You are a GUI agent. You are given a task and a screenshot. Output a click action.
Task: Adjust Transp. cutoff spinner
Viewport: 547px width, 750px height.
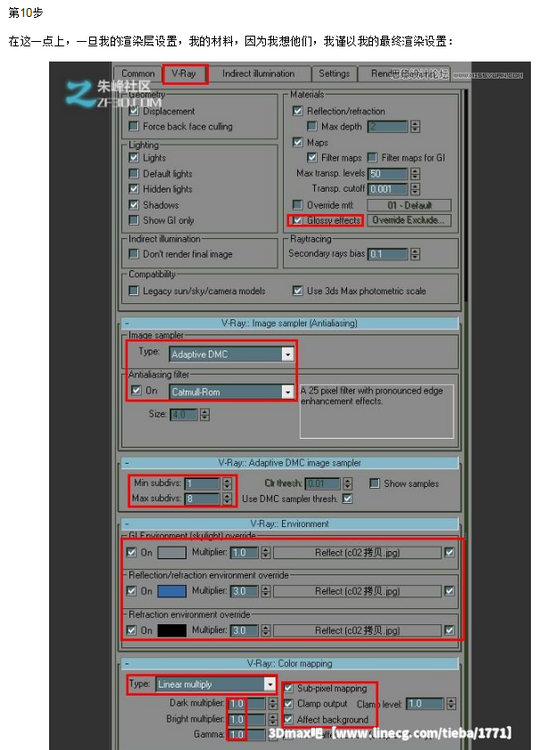(x=415, y=189)
